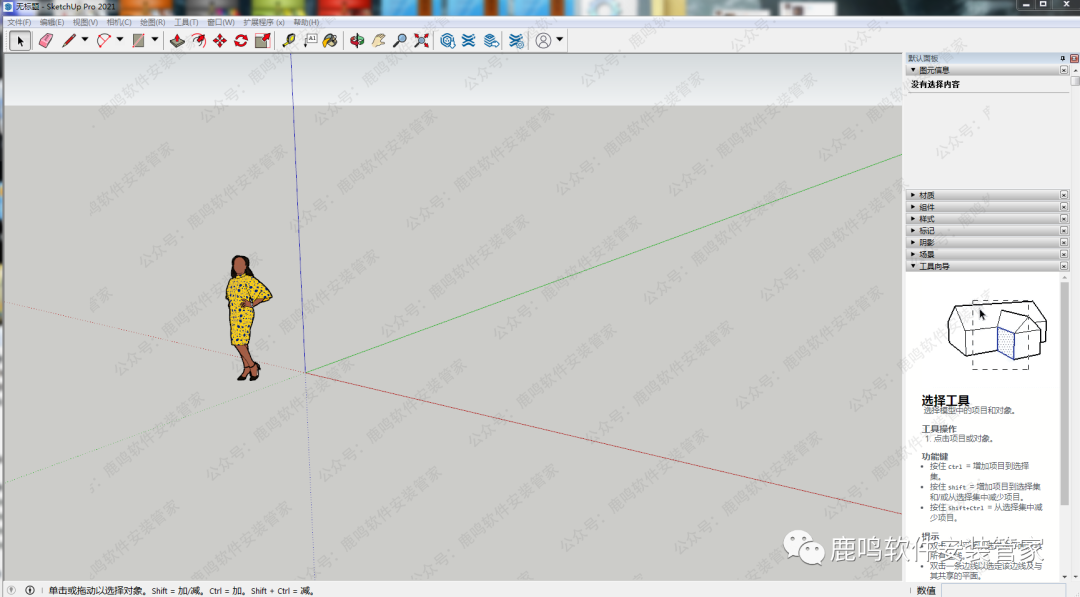Open the Line tool dropdown arrow
1080x597 pixels.
85,41
